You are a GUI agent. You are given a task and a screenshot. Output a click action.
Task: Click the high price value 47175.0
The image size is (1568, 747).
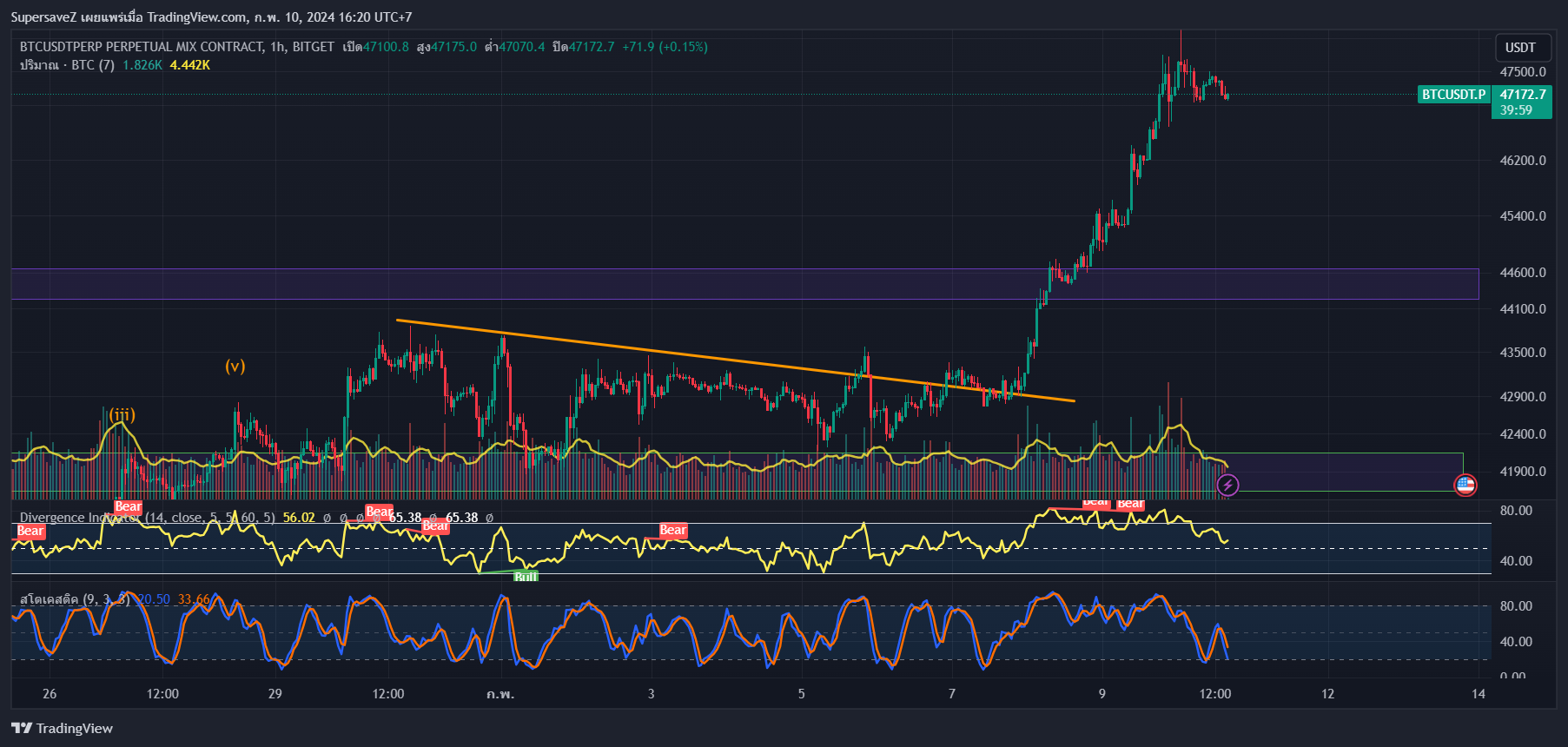tap(453, 47)
